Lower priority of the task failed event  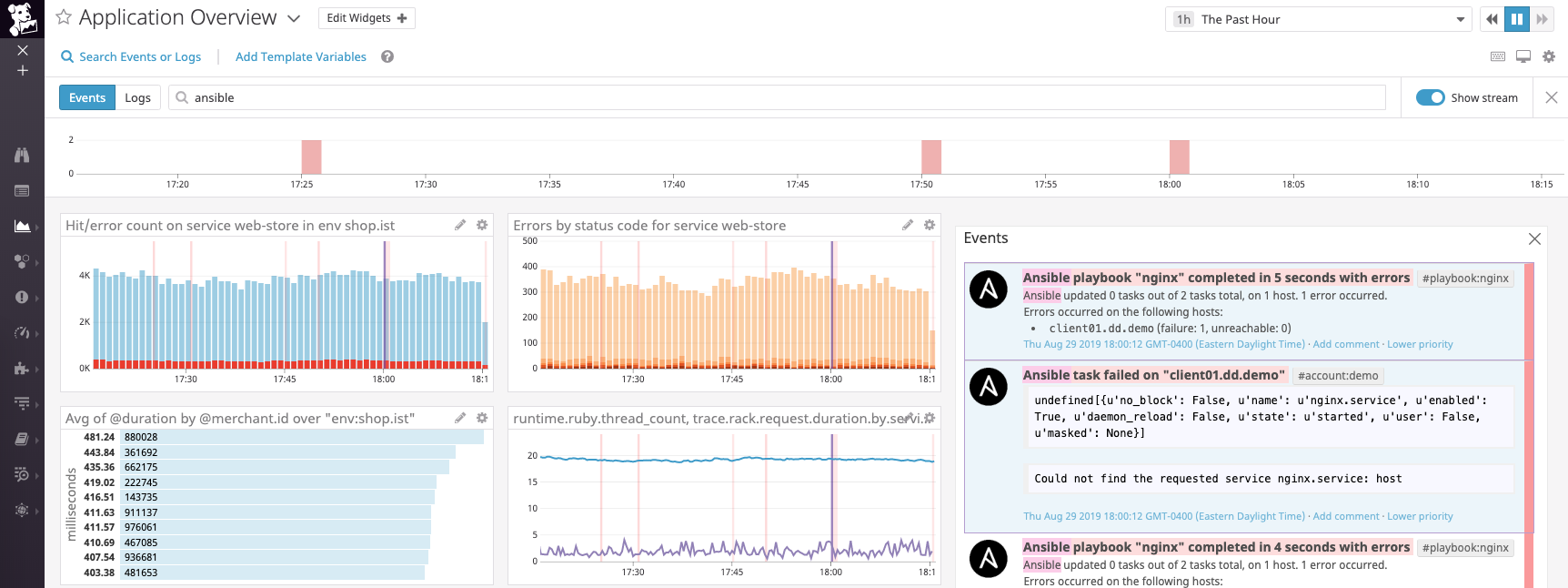coord(1420,516)
